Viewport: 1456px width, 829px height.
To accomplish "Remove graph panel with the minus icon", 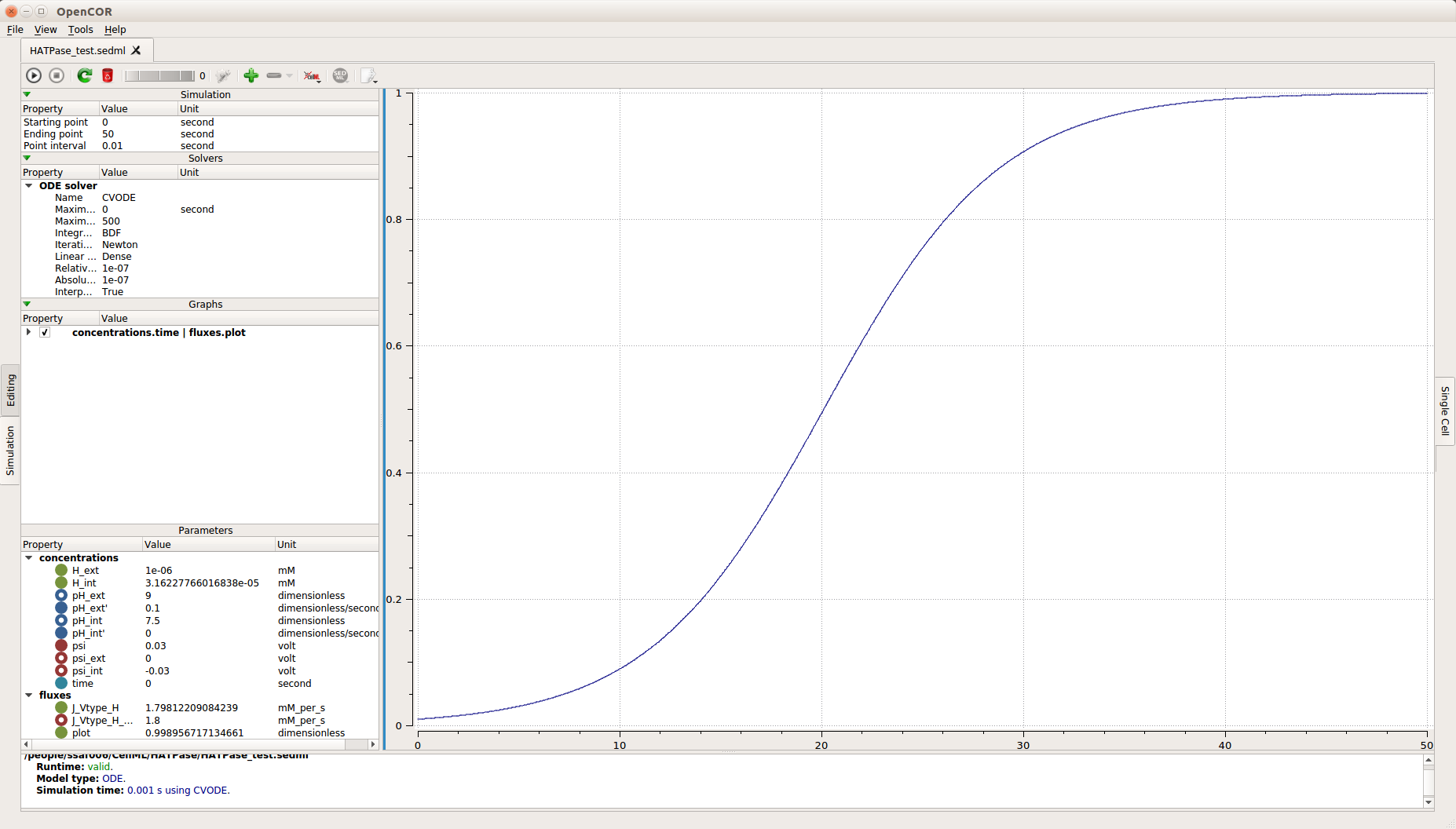I will click(274, 75).
